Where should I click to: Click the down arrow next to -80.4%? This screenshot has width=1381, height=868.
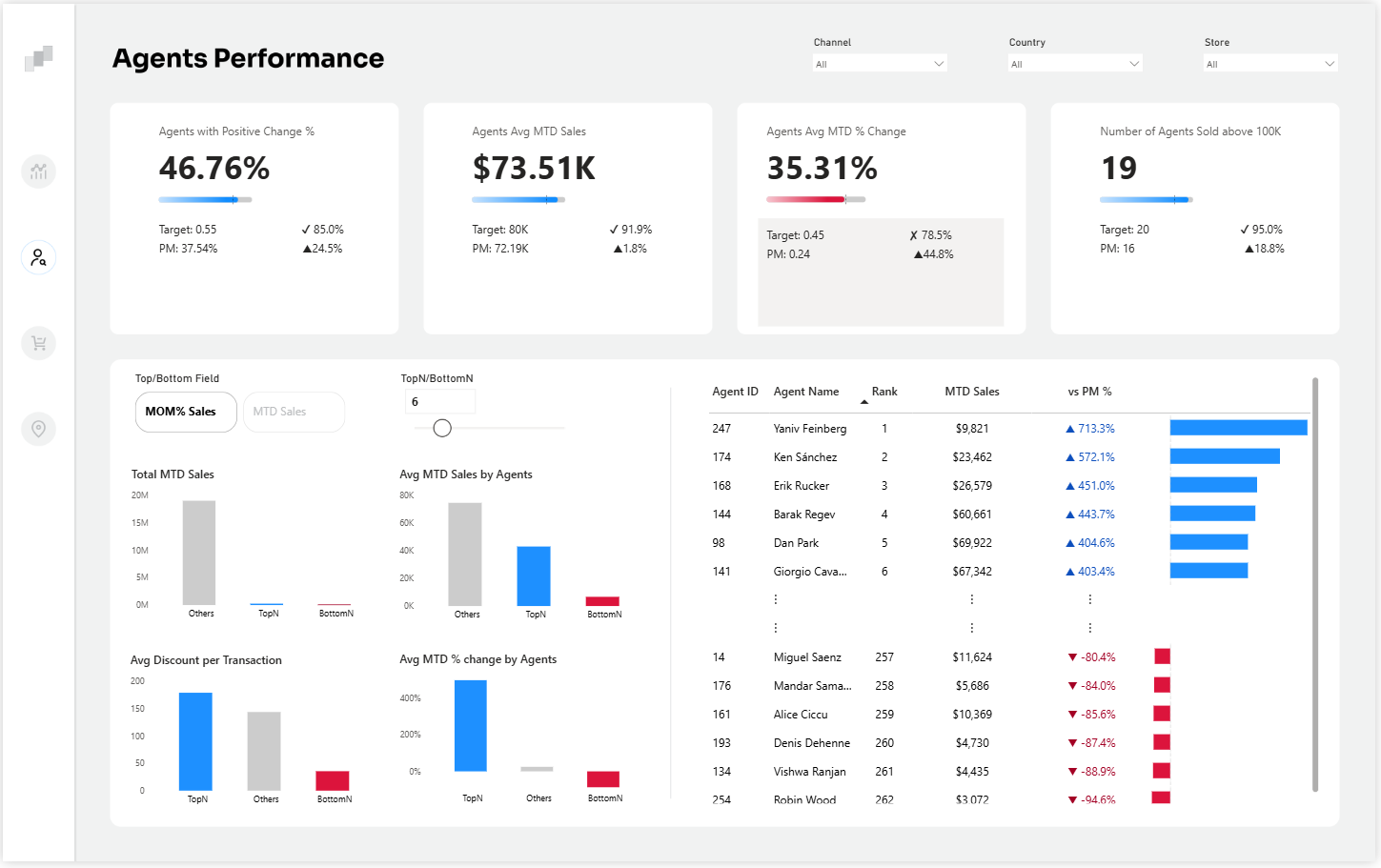click(x=1072, y=657)
